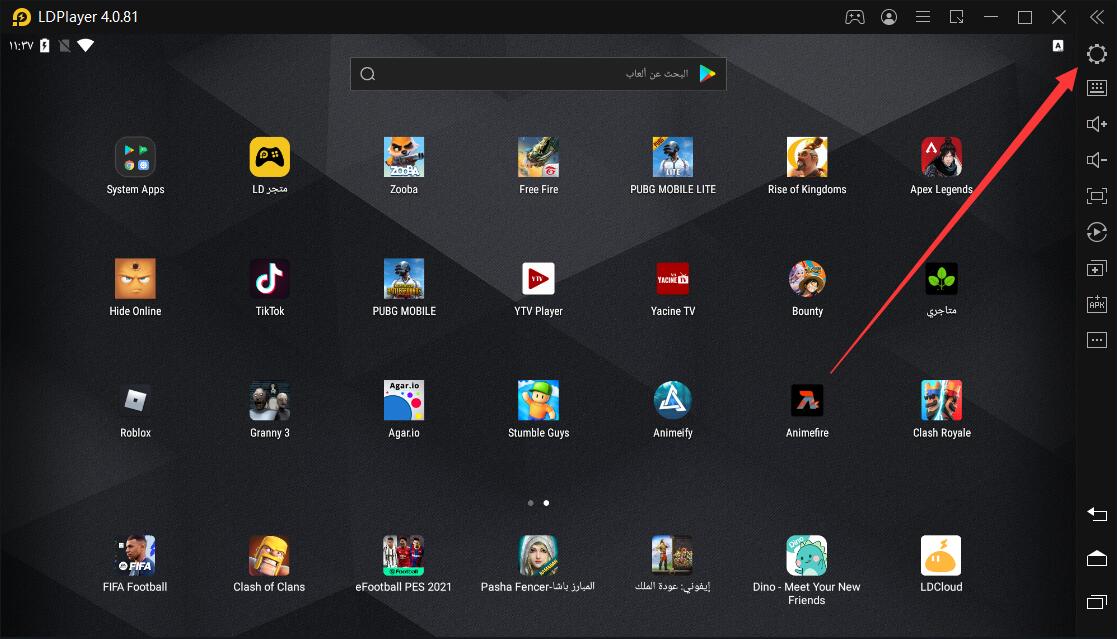Increase volume in the sidebar
1117x639 pixels.
[x=1096, y=124]
